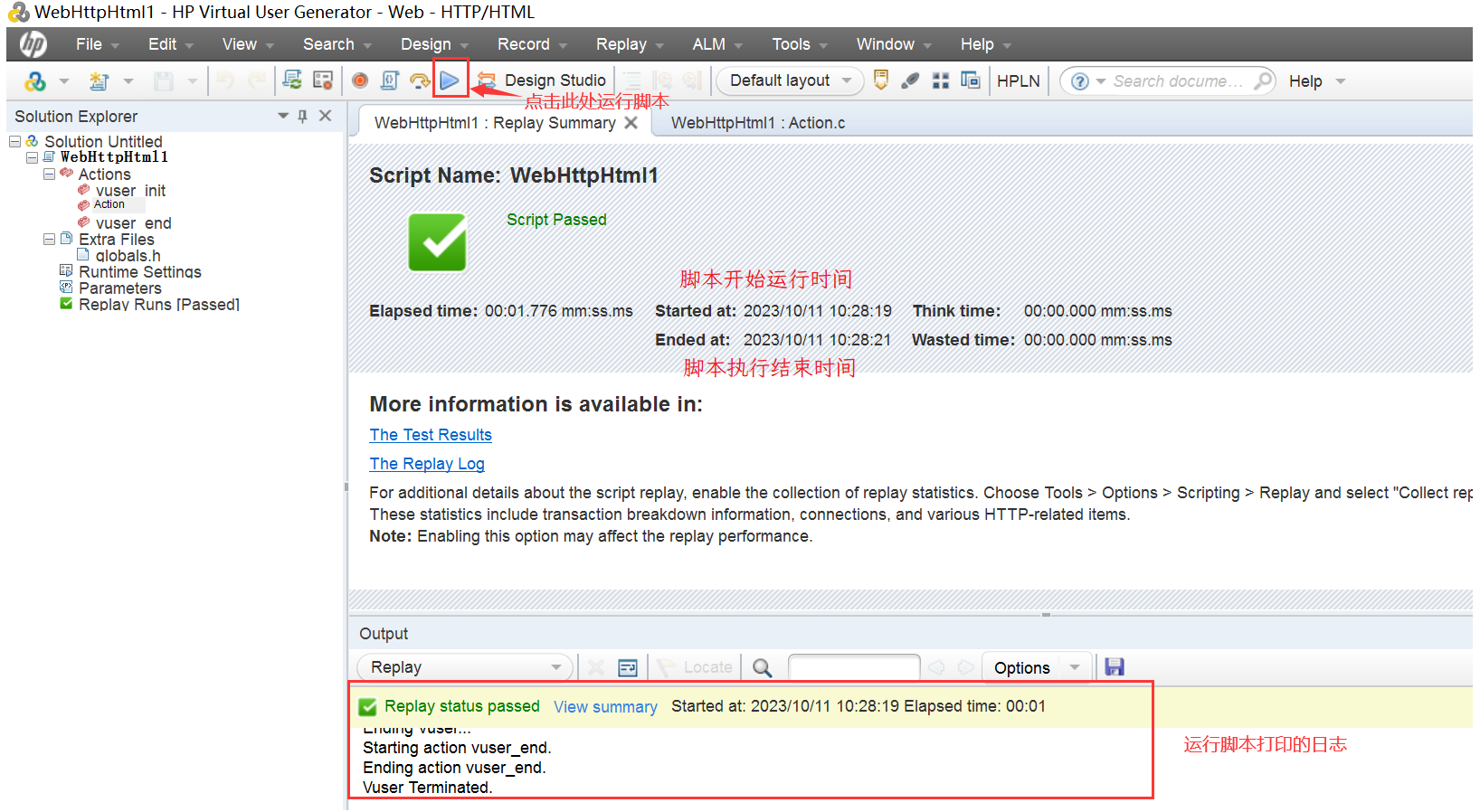This screenshot has height=812, width=1480.
Task: Open The Test Results link
Action: (x=431, y=435)
